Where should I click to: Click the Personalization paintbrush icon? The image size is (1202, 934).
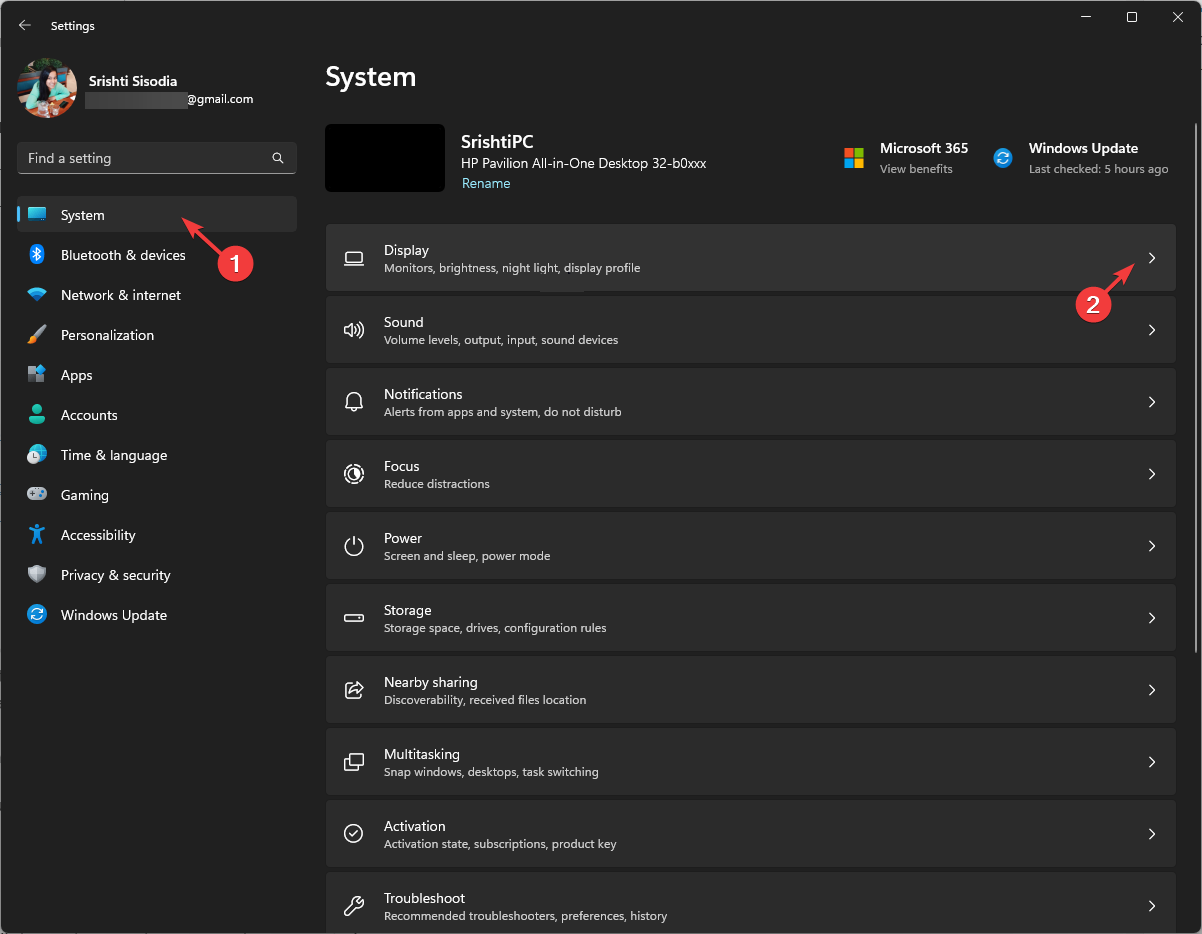click(x=36, y=335)
